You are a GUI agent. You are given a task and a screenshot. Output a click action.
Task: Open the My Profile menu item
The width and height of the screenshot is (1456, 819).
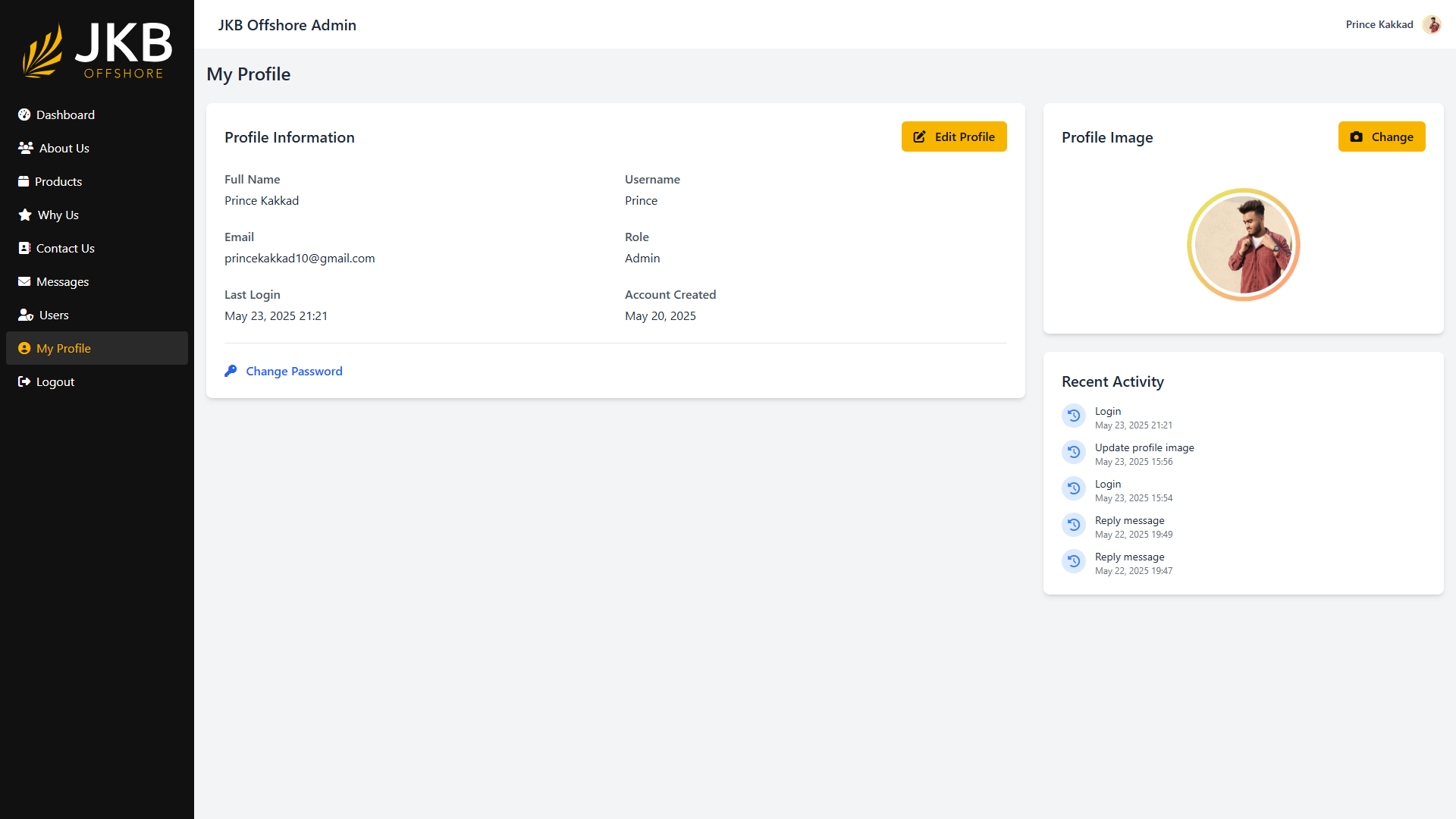point(64,348)
